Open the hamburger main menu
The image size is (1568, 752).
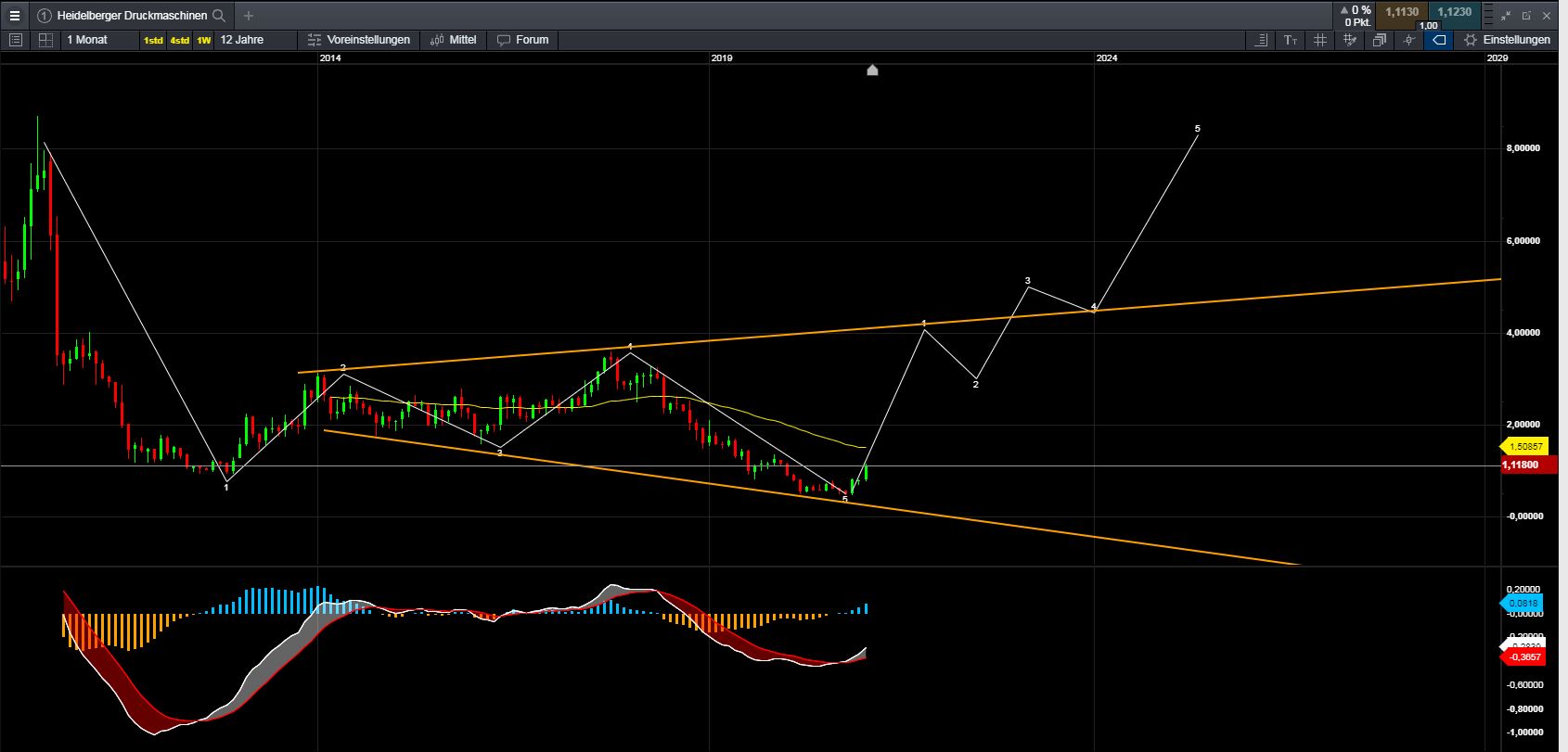point(14,16)
